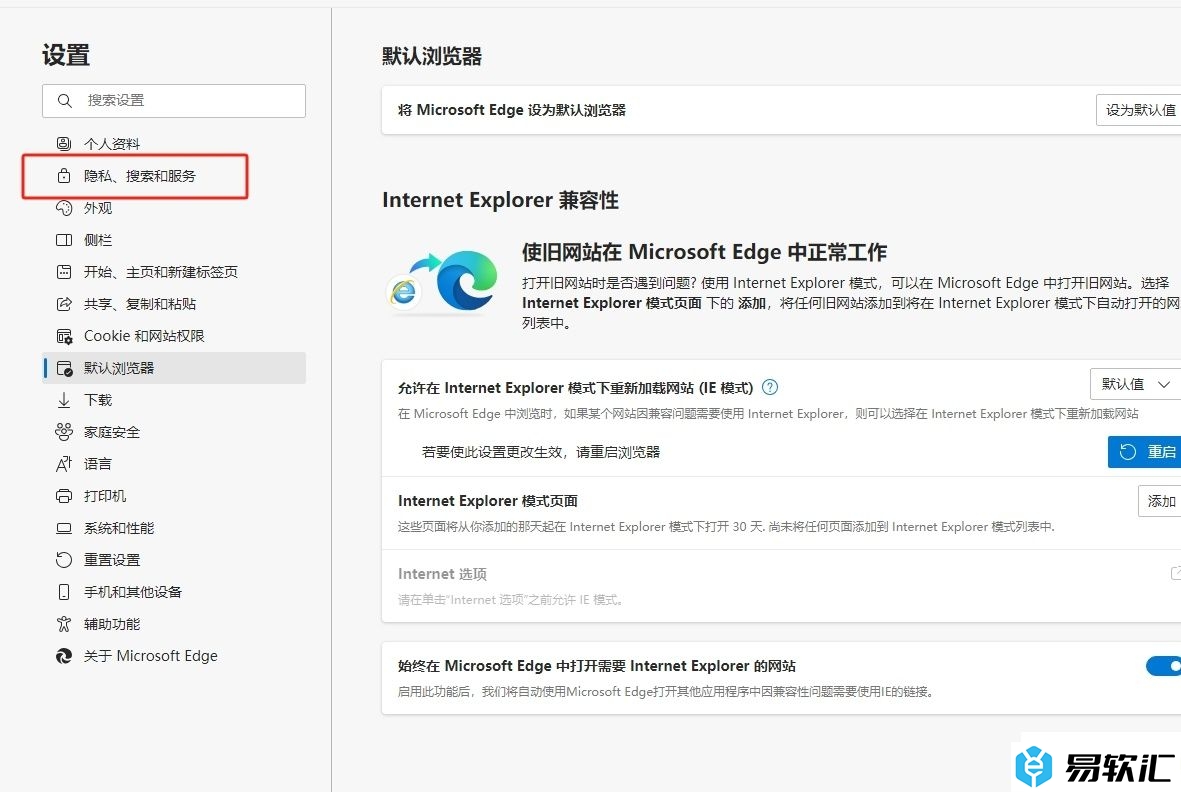Toggle 始终在 Microsoft Edge 中打开 IE 网站 switch
The width and height of the screenshot is (1181, 792).
(1164, 666)
